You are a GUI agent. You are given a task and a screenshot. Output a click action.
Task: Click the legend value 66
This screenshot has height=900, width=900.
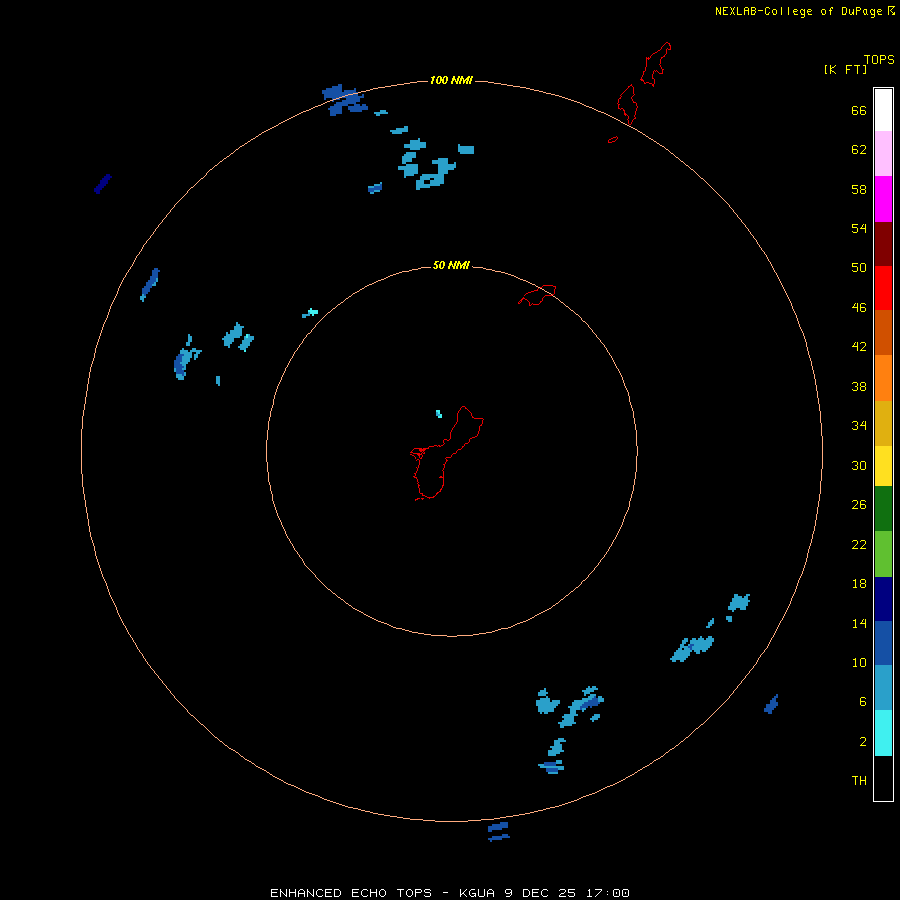(x=859, y=111)
